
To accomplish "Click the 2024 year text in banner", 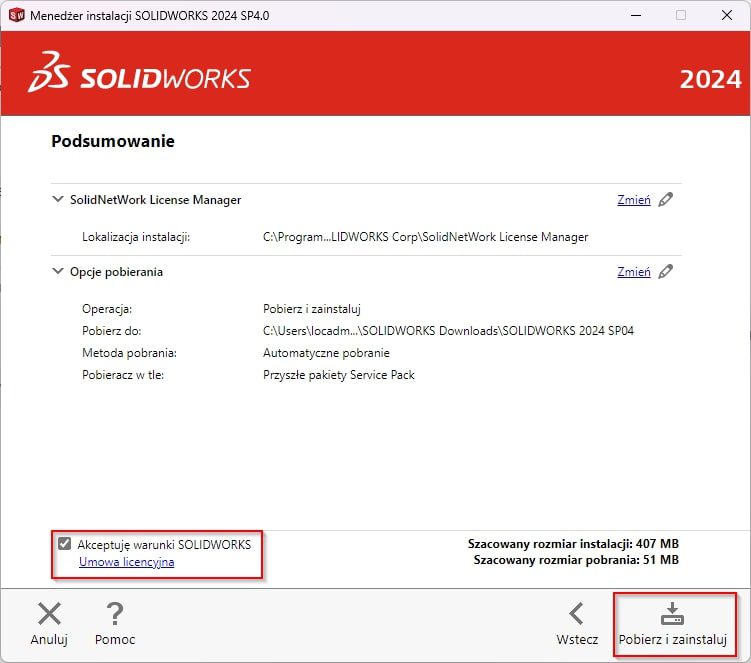I will pyautogui.click(x=710, y=80).
